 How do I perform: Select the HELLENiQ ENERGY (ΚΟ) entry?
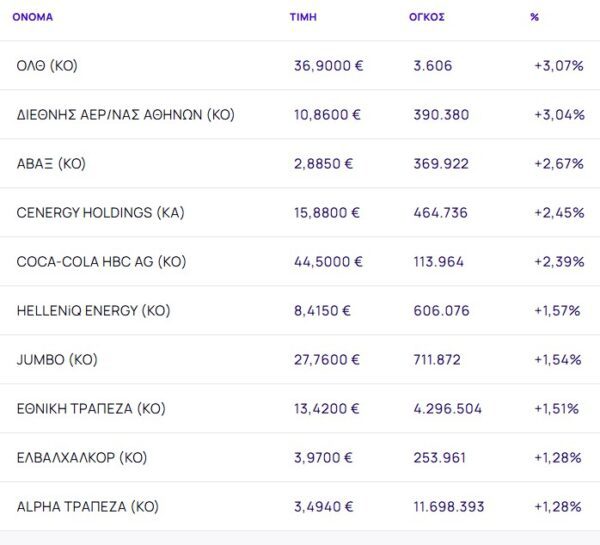(x=93, y=311)
